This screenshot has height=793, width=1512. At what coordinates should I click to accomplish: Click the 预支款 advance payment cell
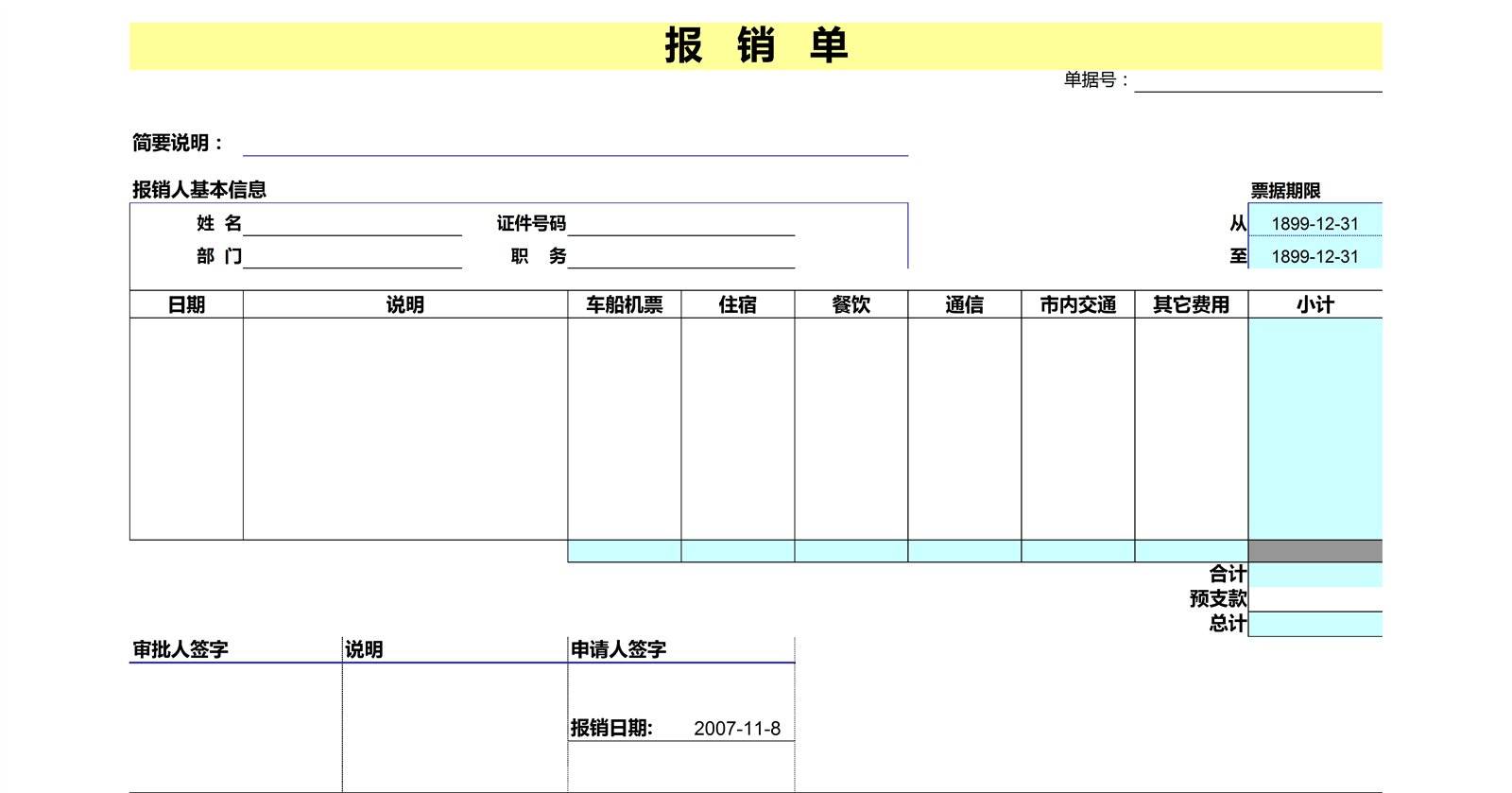pos(1314,599)
